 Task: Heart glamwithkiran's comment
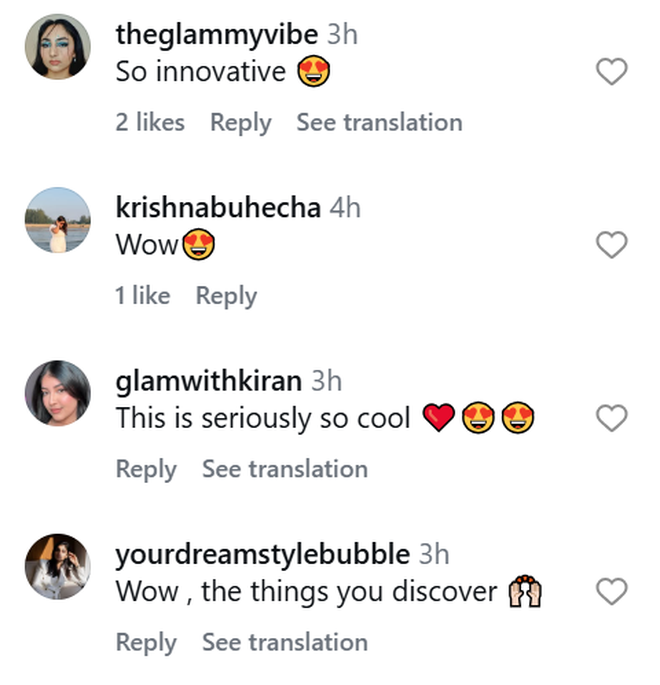click(611, 418)
